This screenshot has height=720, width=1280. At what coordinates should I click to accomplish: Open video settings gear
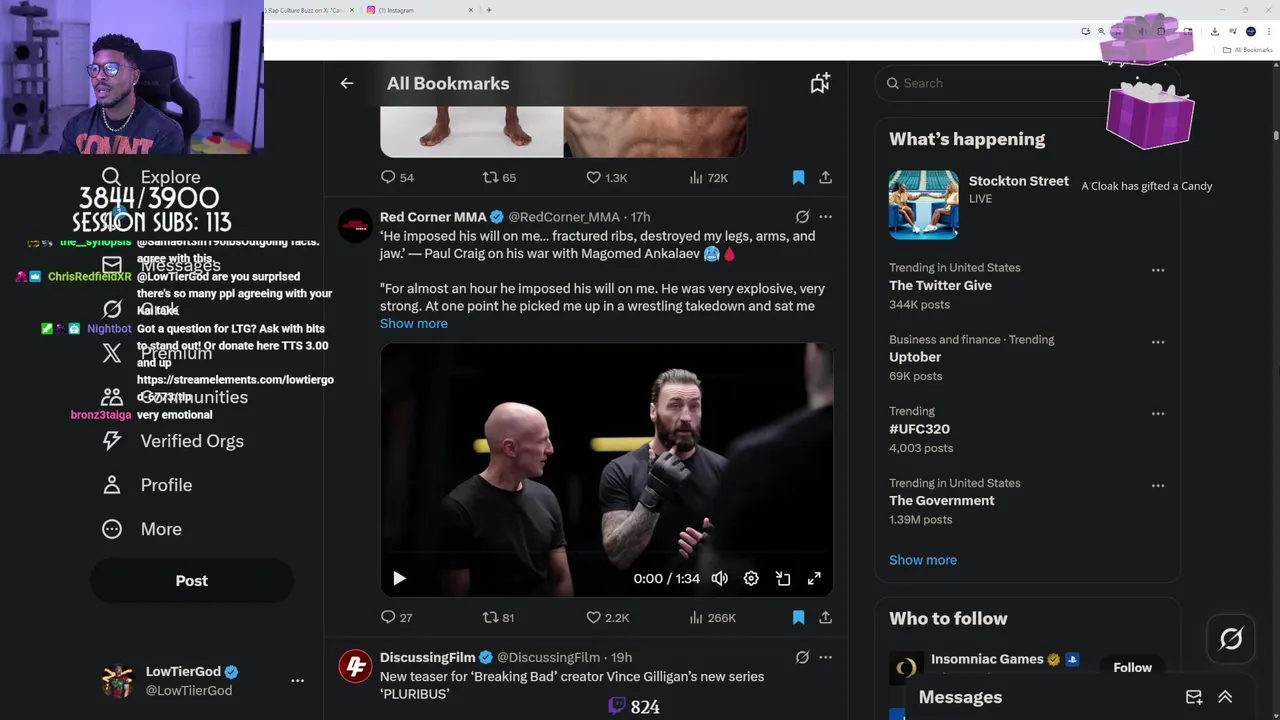coord(751,578)
